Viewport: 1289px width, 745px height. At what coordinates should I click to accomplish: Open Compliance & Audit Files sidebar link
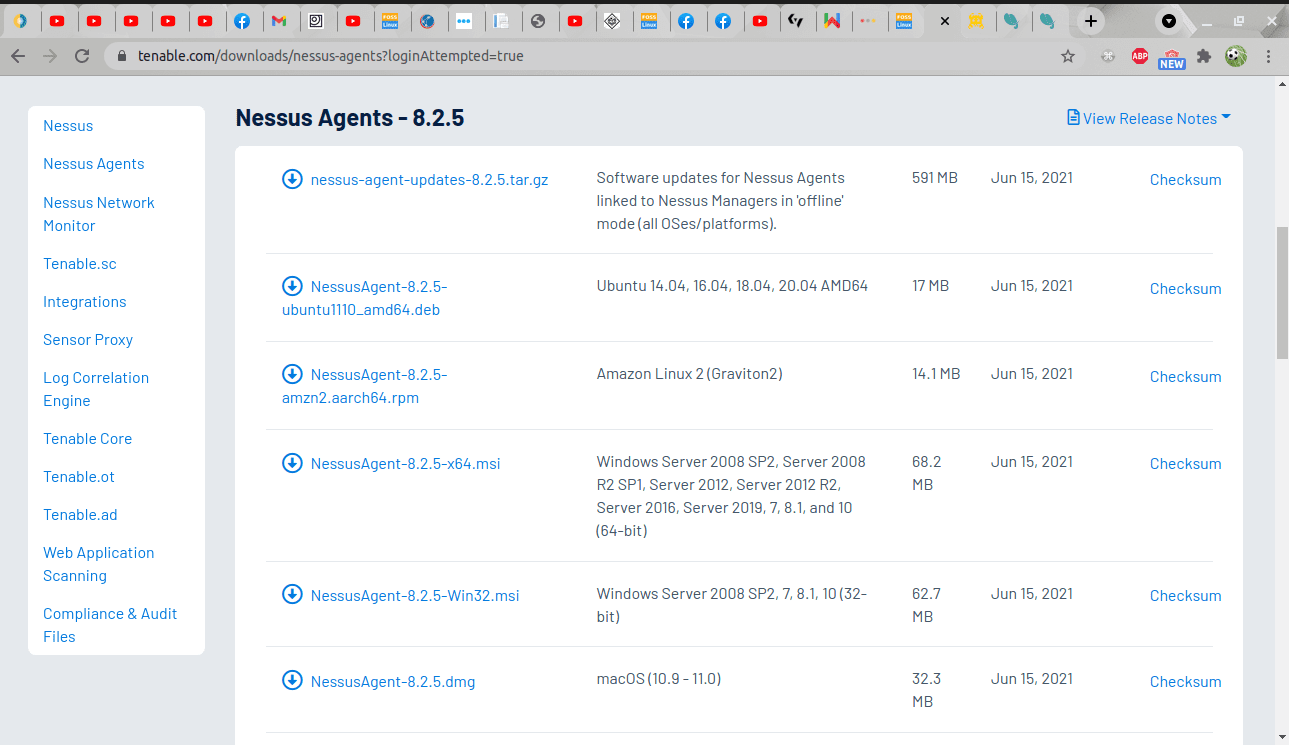(x=110, y=625)
